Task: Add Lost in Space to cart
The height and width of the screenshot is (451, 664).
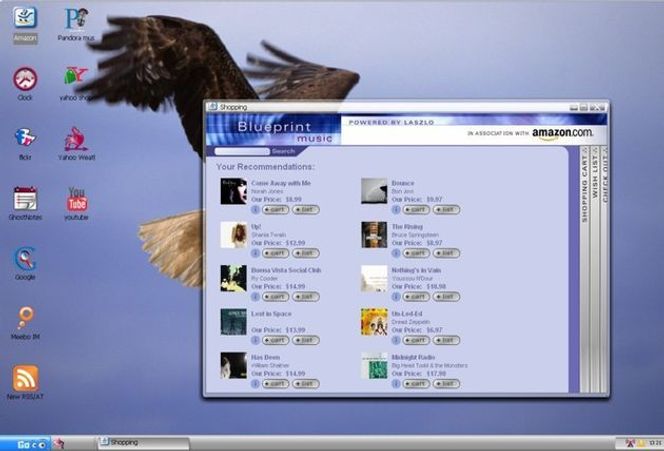Action: pos(275,340)
